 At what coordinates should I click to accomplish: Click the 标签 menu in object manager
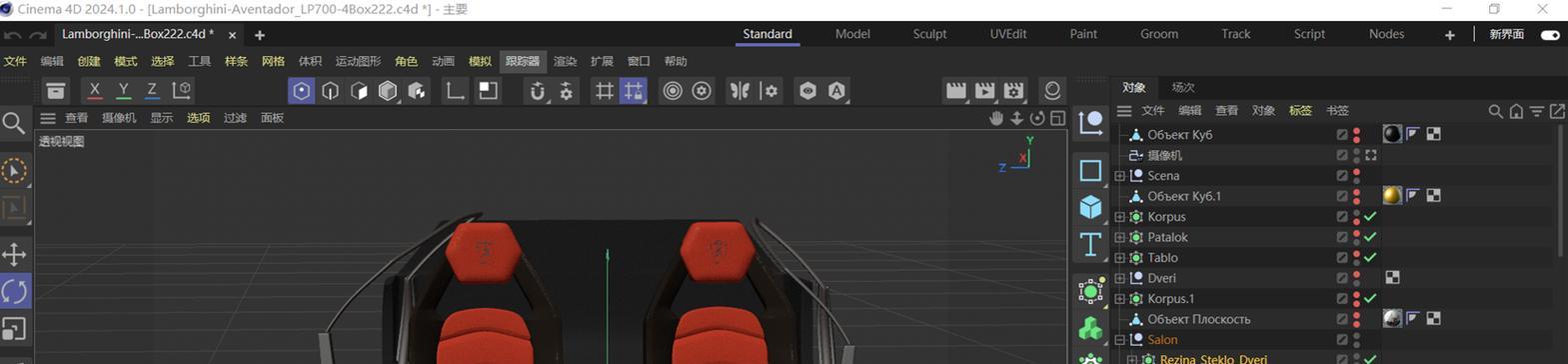(1300, 111)
